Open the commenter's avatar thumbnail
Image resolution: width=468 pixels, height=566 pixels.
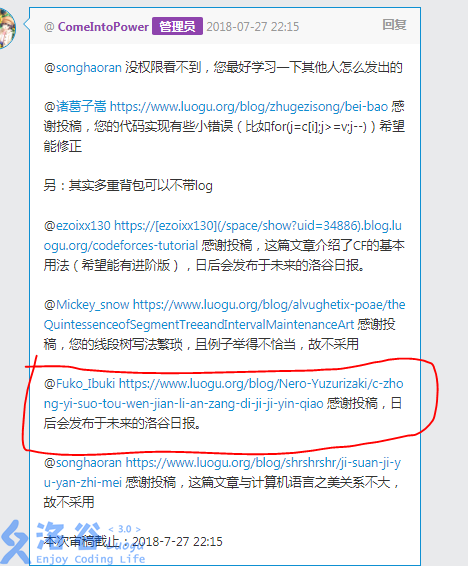click(7, 28)
